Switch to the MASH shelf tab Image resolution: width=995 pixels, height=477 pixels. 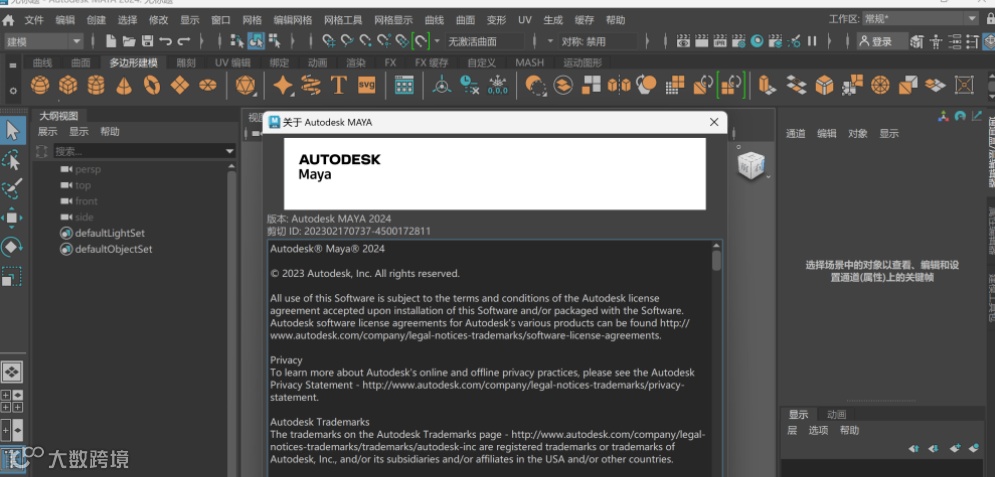(529, 63)
